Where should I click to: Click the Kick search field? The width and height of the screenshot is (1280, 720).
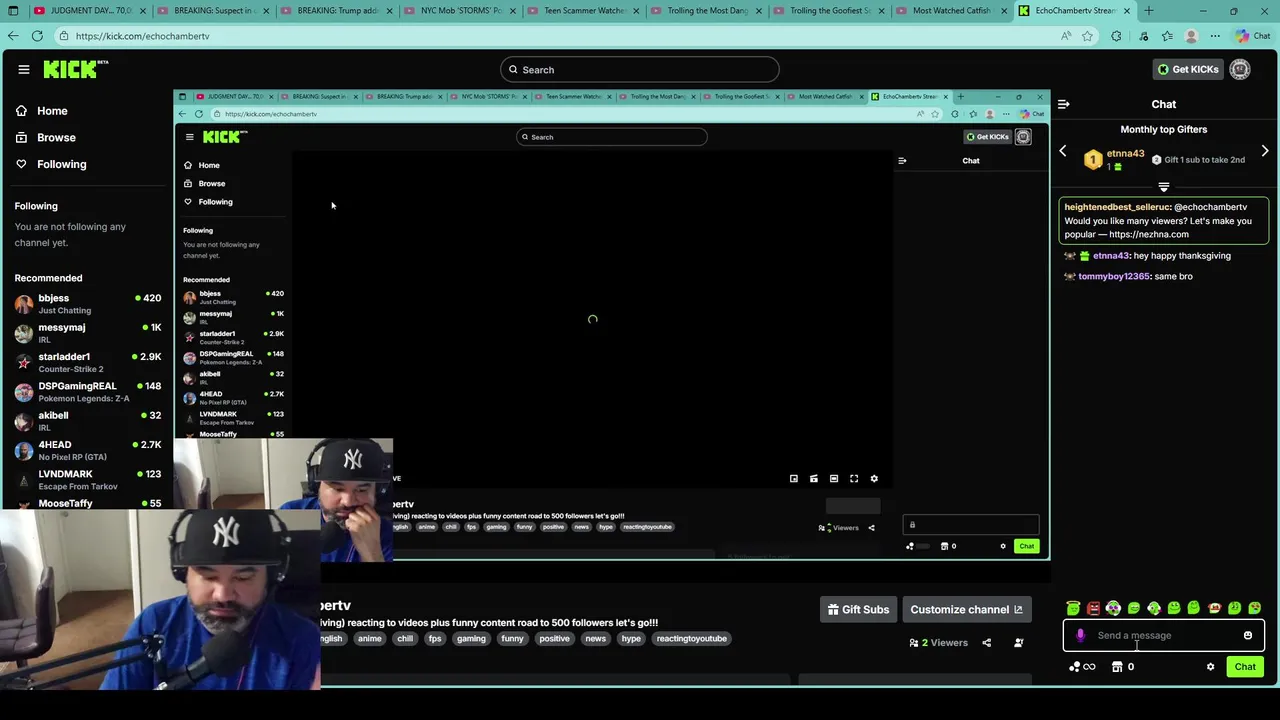640,69
